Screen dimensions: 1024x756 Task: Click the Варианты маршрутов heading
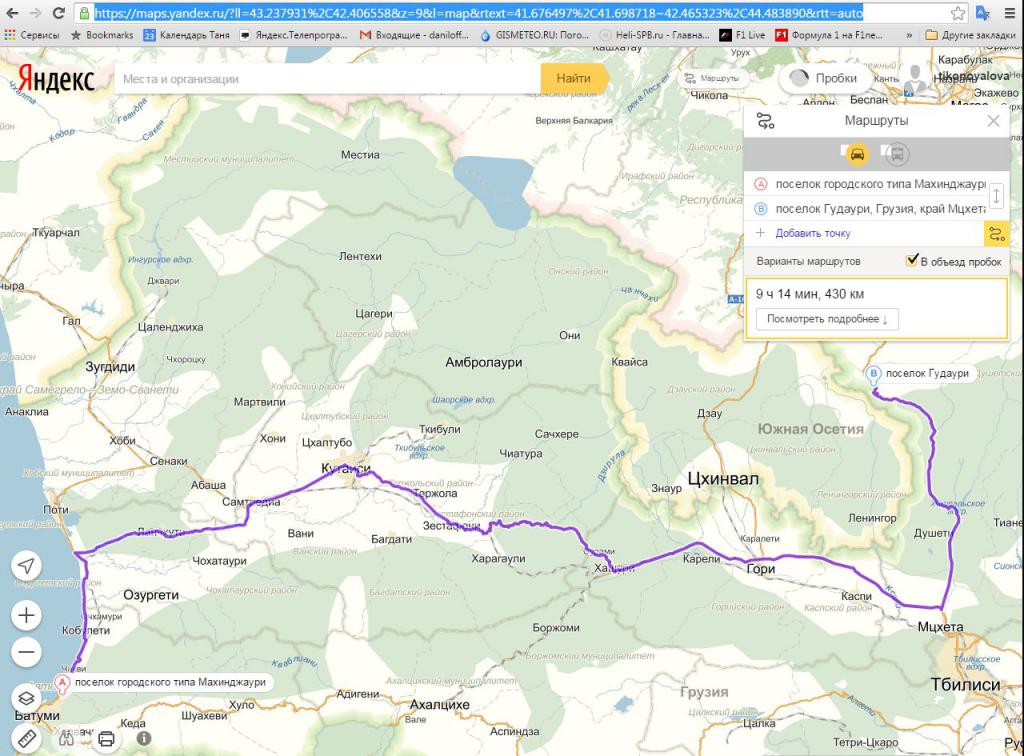(808, 261)
